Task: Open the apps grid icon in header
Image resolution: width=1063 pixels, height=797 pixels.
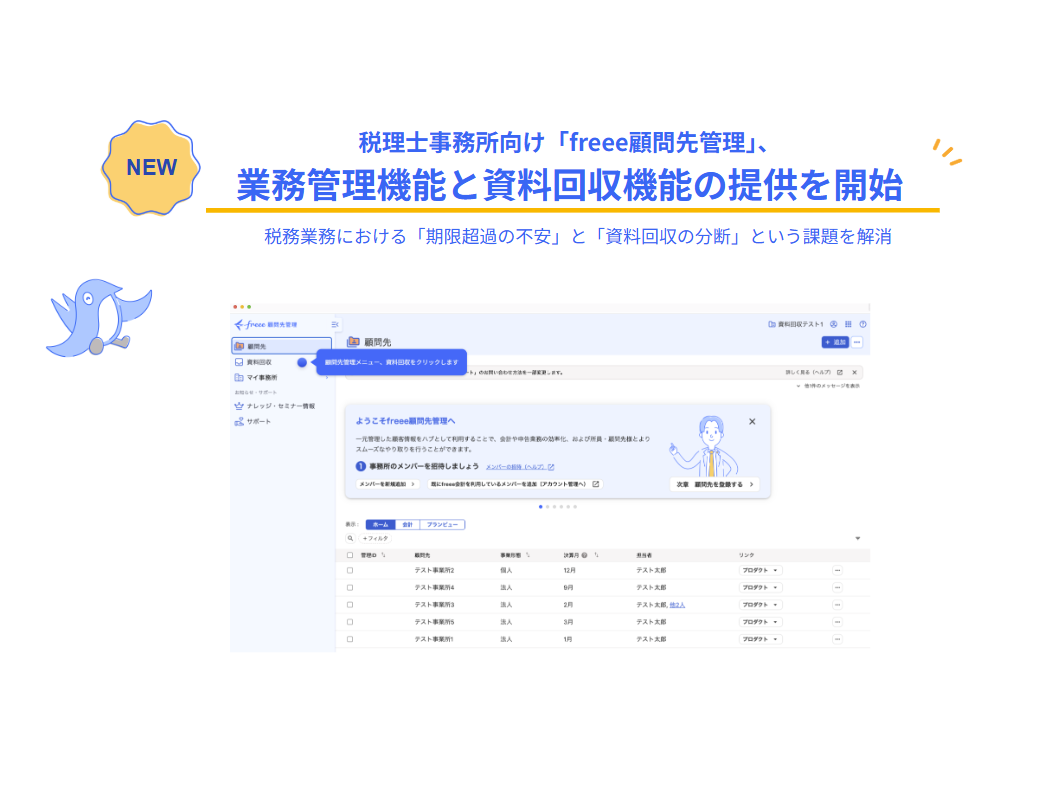Action: (x=848, y=325)
